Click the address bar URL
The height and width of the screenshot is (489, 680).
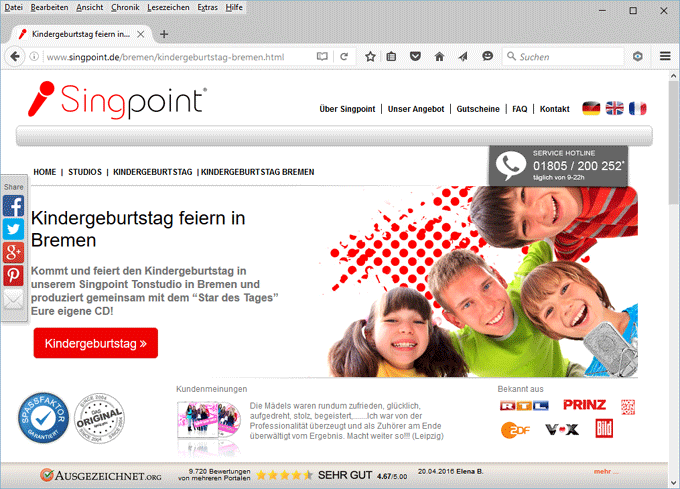click(x=165, y=57)
